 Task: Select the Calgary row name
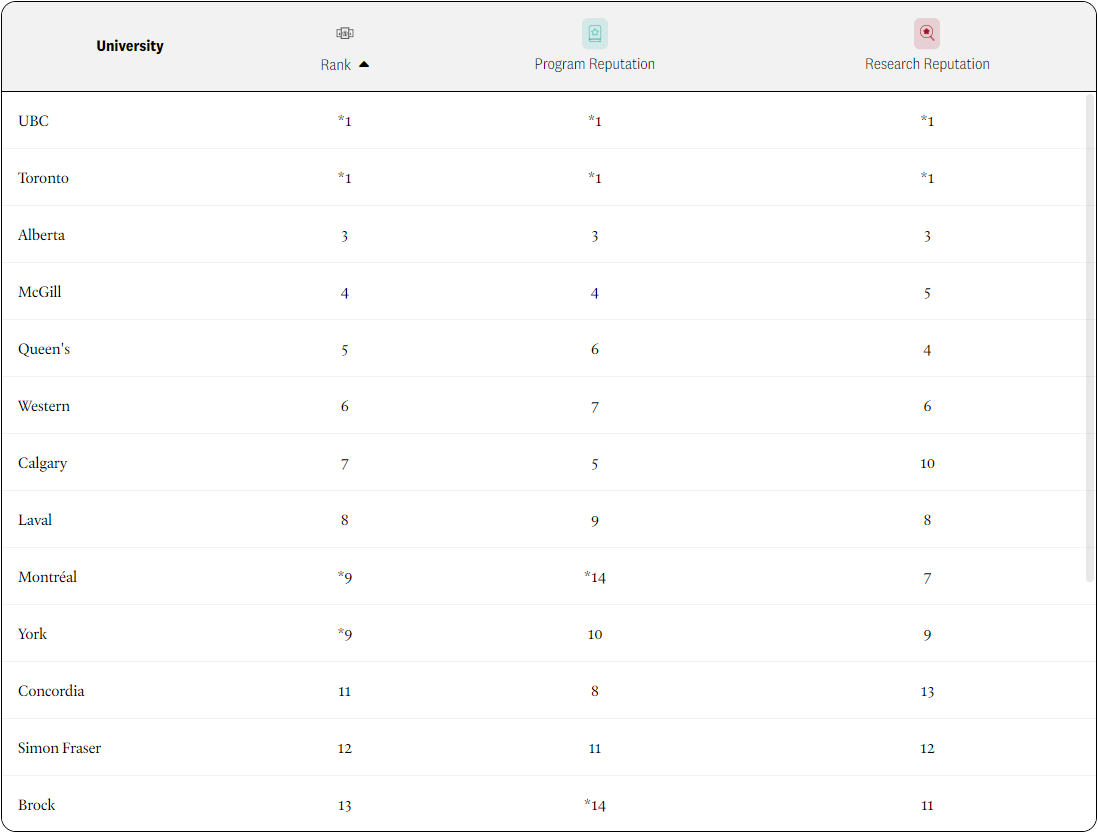(x=43, y=463)
